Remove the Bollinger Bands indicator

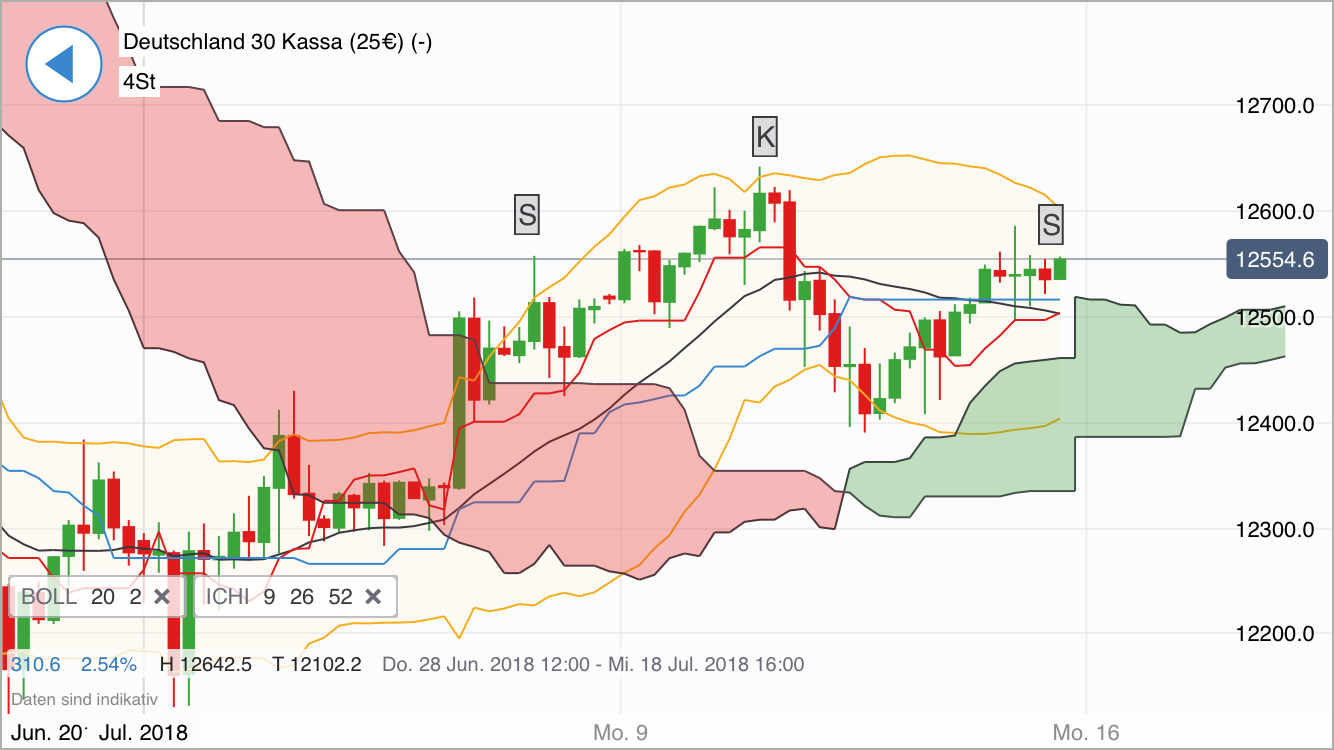(161, 596)
